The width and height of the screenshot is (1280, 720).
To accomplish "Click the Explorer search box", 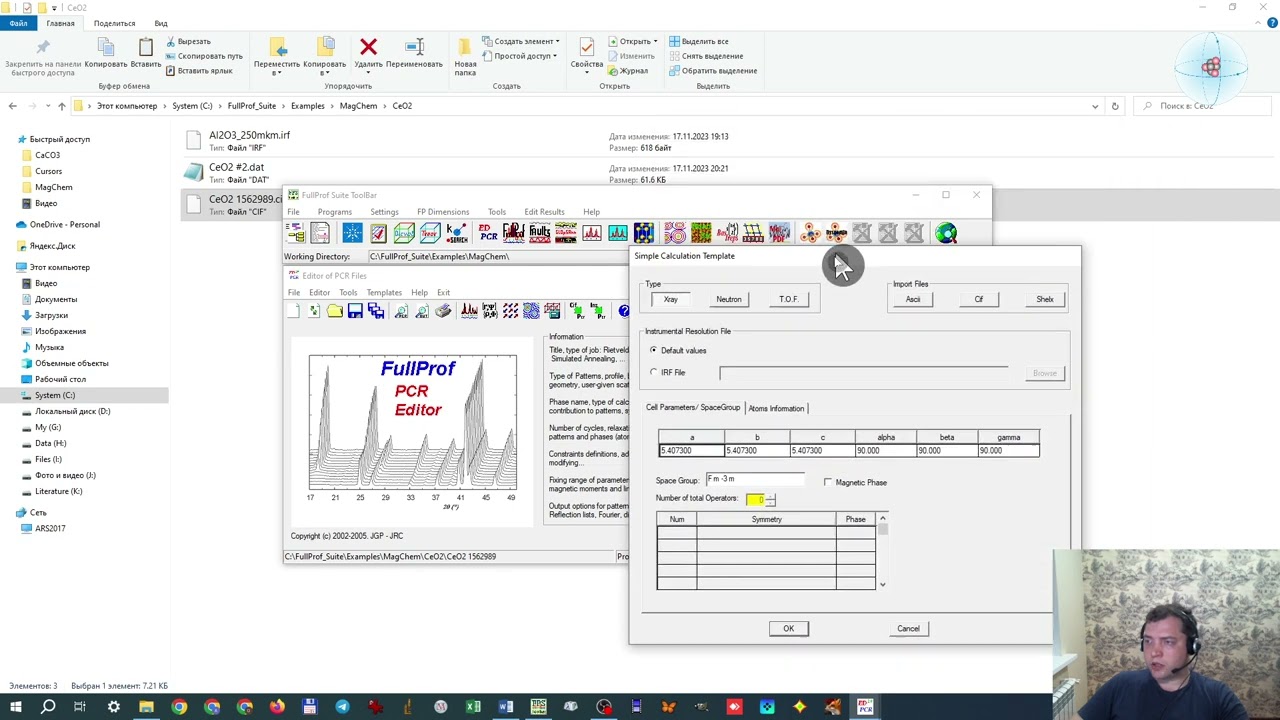I will click(1205, 106).
